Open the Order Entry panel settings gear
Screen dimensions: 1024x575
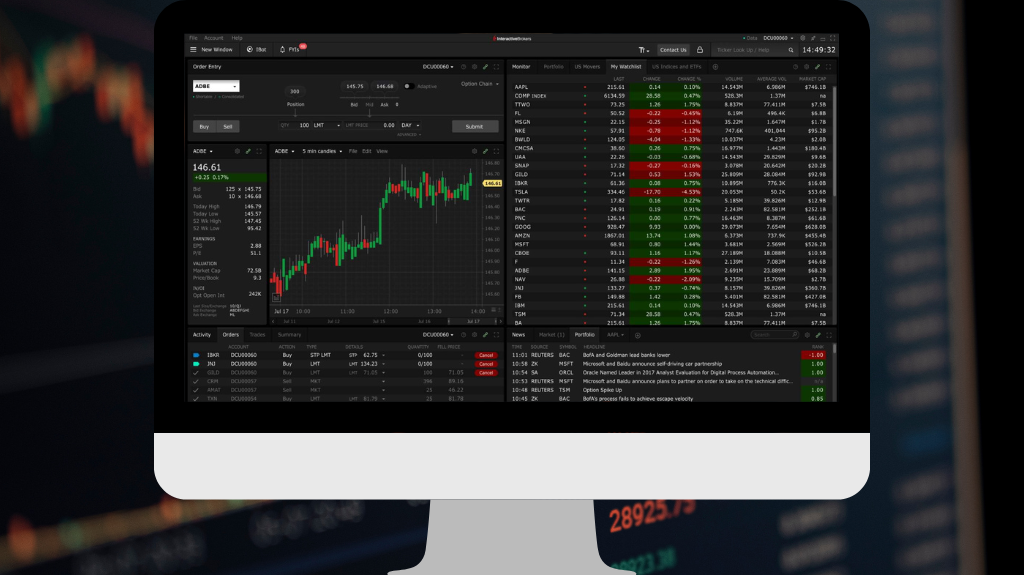(x=475, y=67)
